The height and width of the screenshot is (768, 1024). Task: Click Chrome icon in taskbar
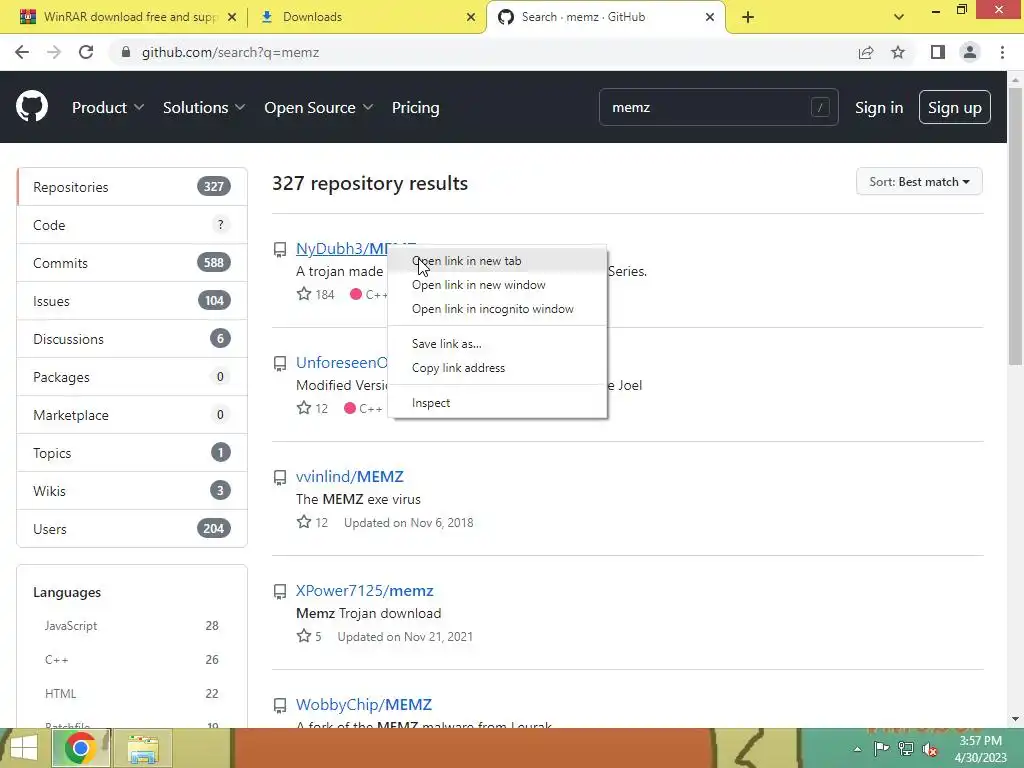coord(81,748)
